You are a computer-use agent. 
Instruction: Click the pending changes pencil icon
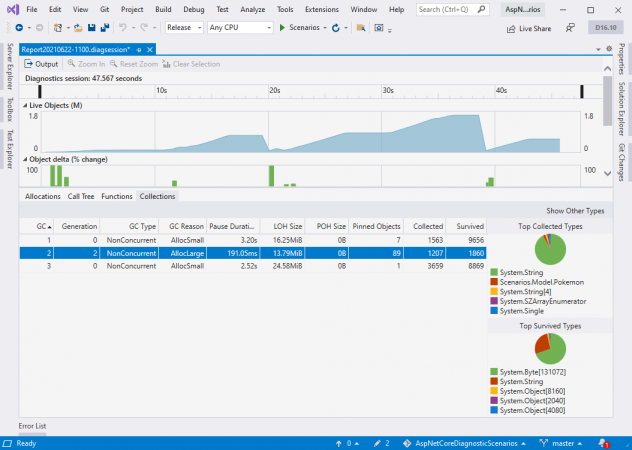click(x=376, y=442)
